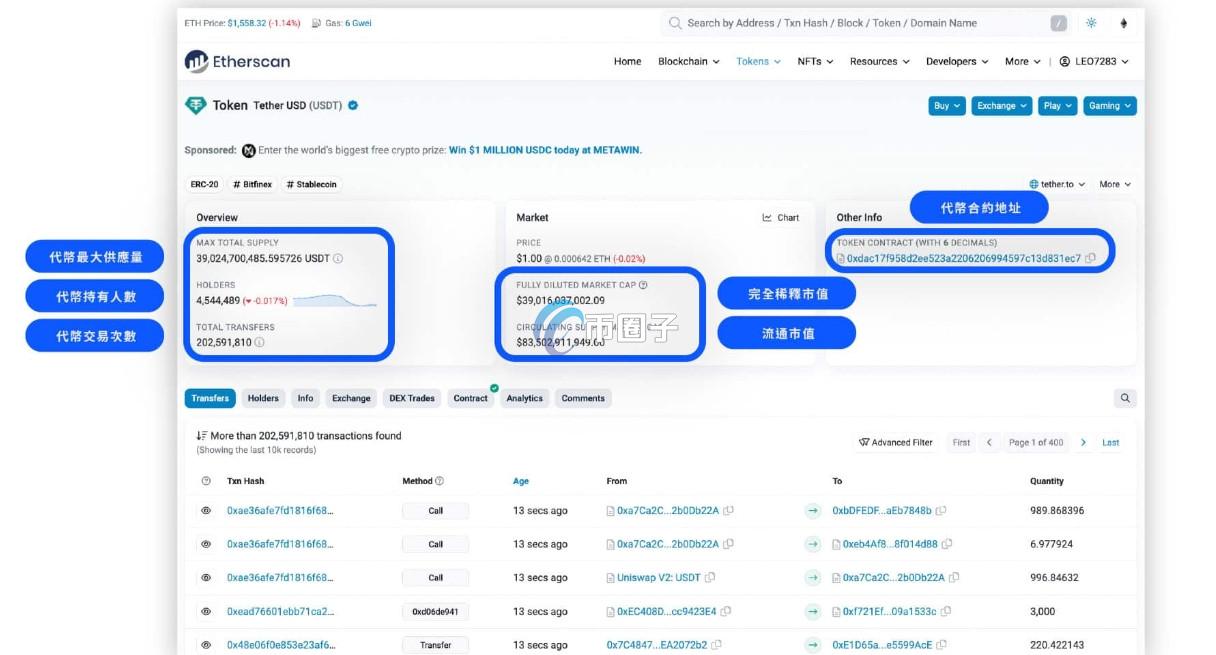Preview the first transaction via its eye icon
This screenshot has width=1216, height=655.
(208, 510)
